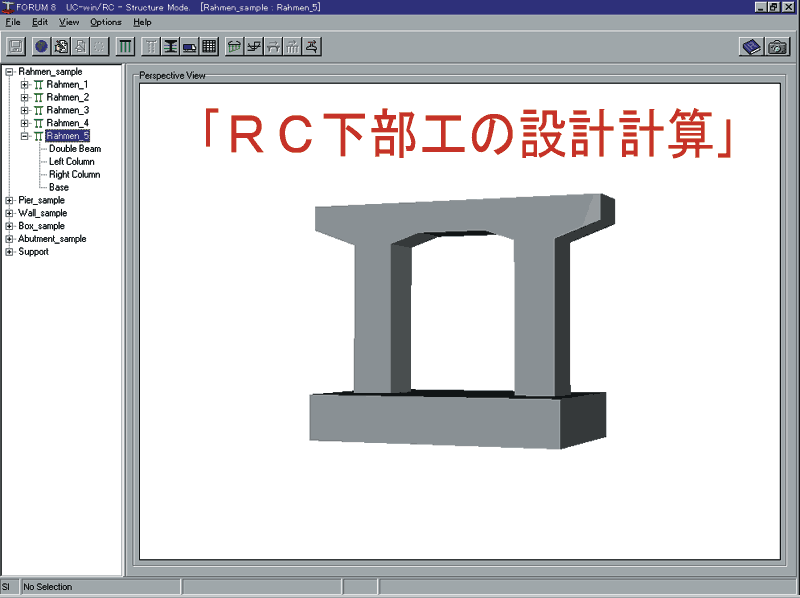Close the UC-win/RC window
The height and width of the screenshot is (598, 800).
tap(789, 7)
